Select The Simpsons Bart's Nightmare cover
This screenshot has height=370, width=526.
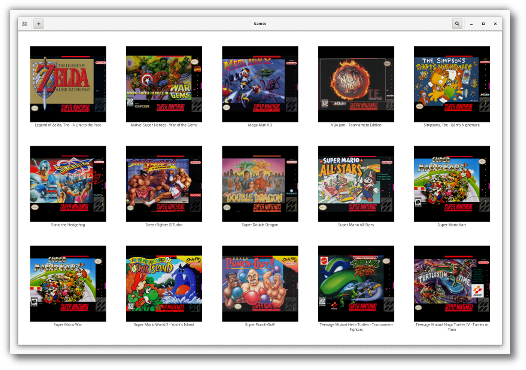click(452, 84)
